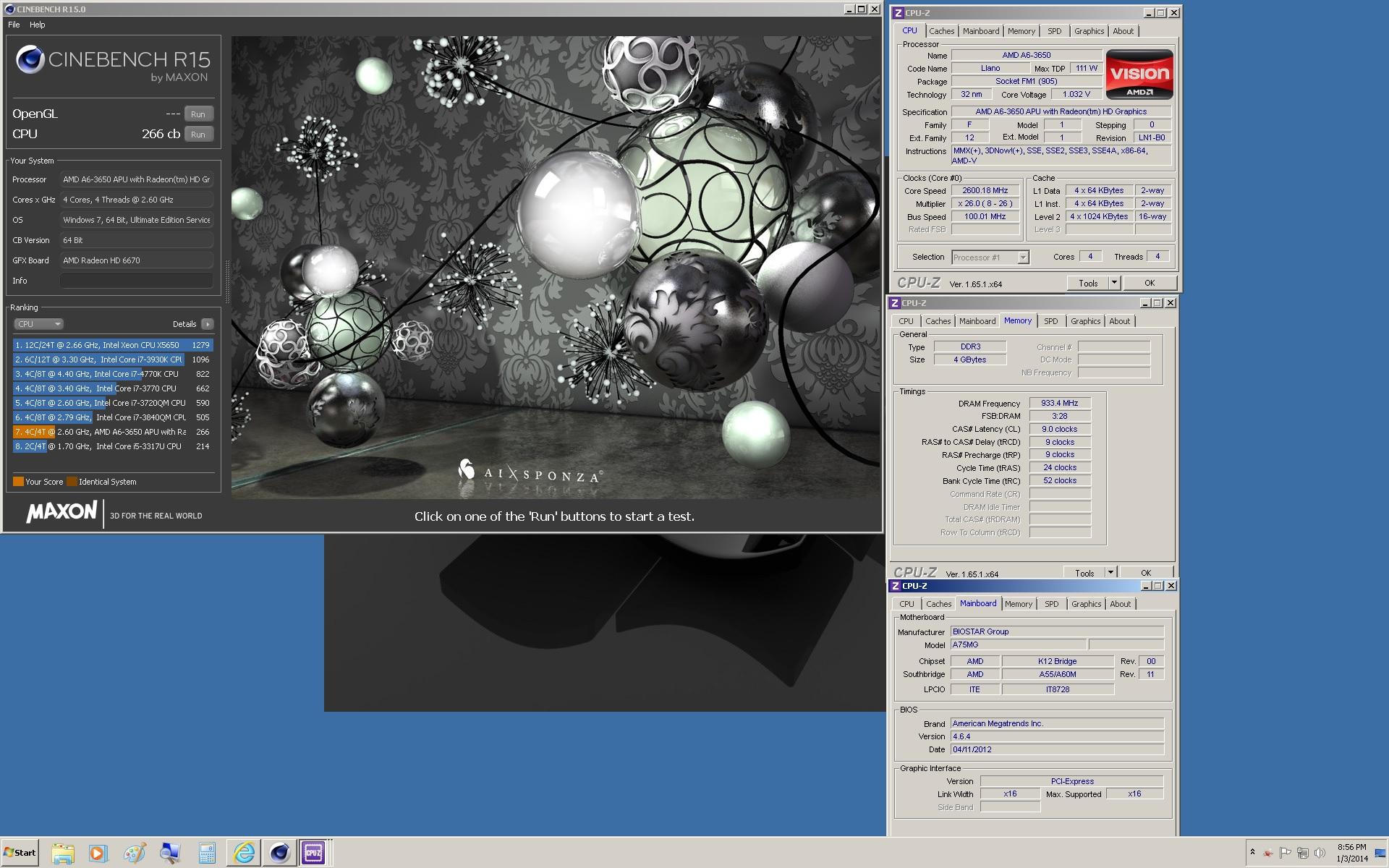
Task: Open the Action Center flag icon
Action: tap(1286, 853)
